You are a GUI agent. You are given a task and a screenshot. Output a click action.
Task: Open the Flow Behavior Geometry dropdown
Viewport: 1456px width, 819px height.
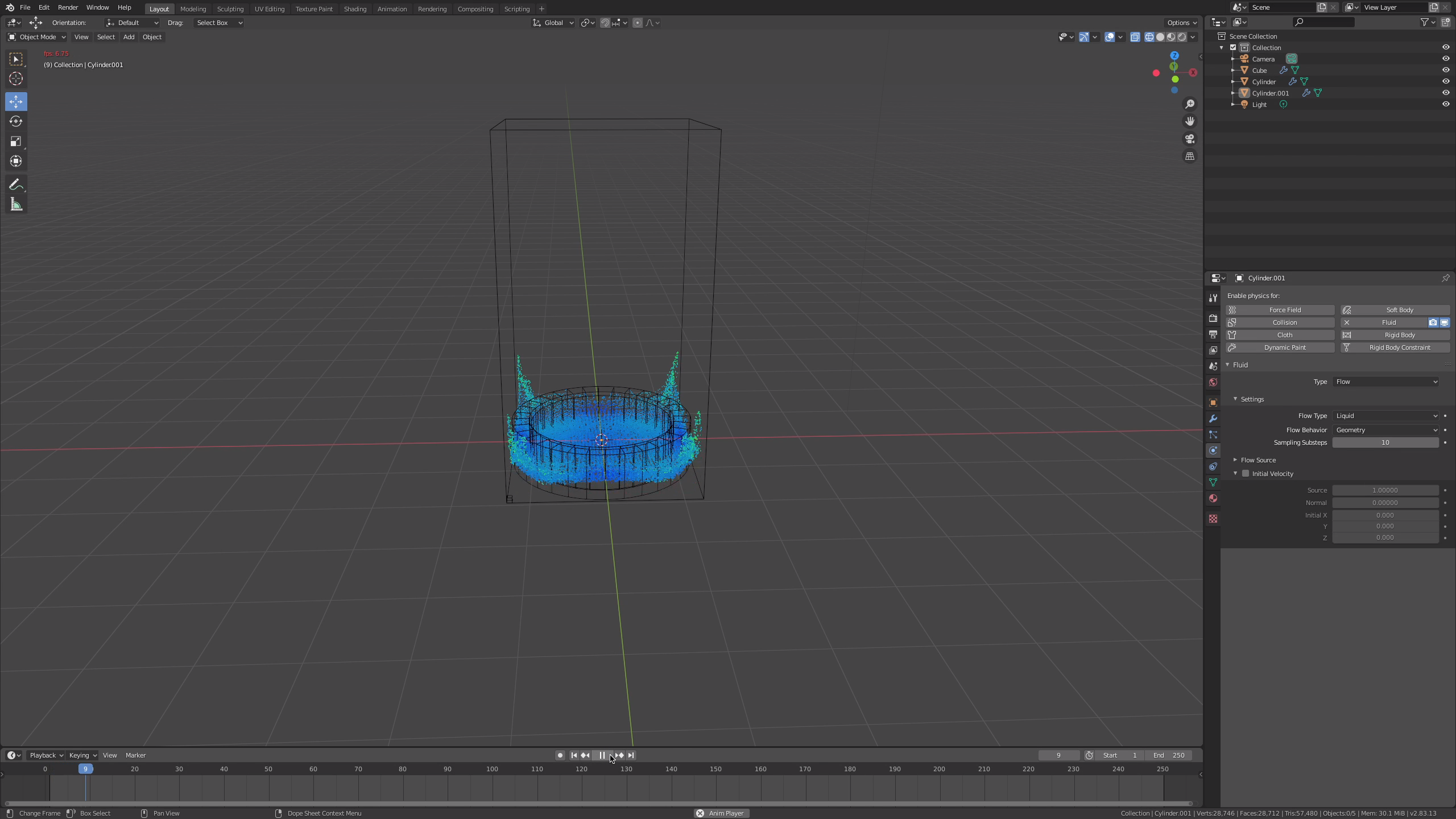click(x=1385, y=430)
